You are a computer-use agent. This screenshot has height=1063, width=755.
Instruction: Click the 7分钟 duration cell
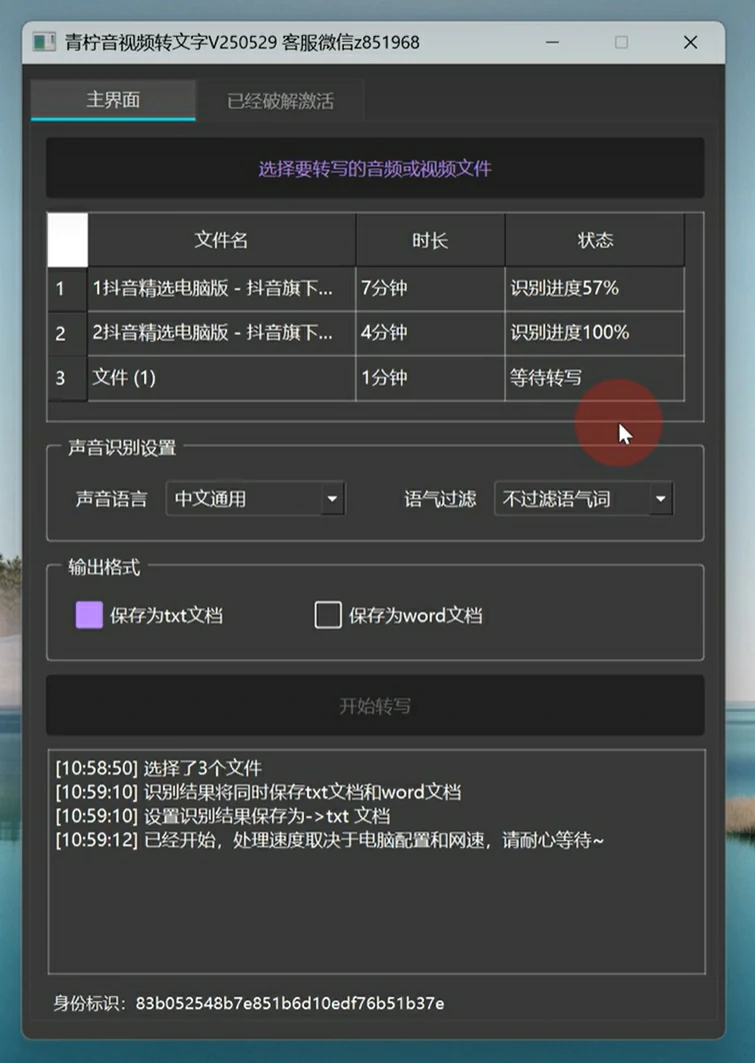430,289
